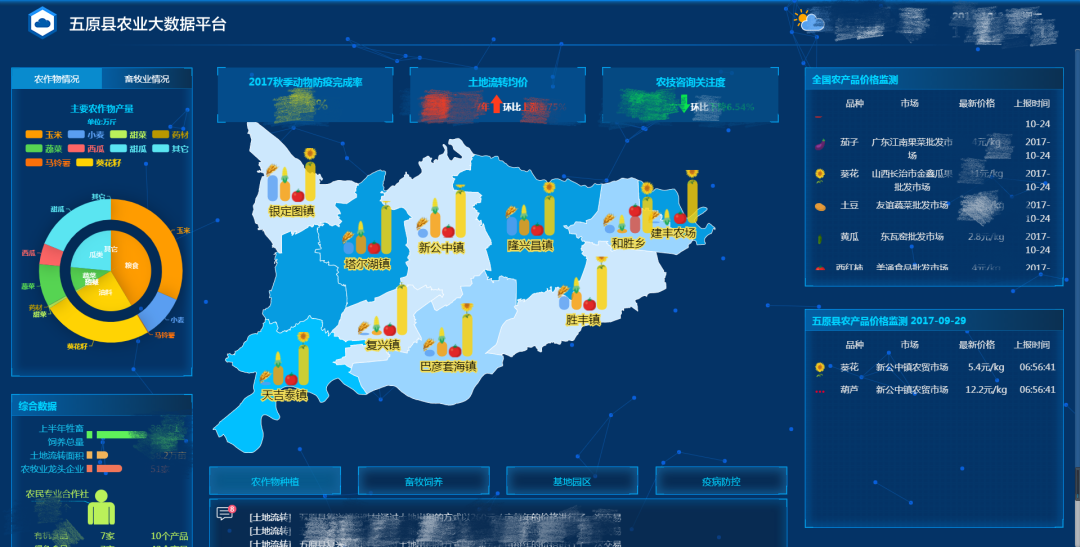Switch to the 农作物情况 tab
This screenshot has width=1080, height=547.
(56, 79)
